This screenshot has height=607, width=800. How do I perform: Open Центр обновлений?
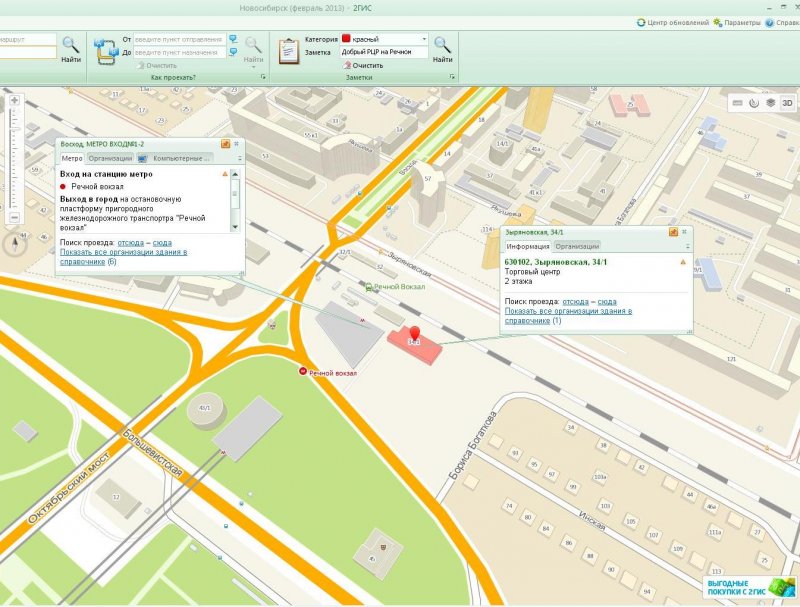[673, 22]
